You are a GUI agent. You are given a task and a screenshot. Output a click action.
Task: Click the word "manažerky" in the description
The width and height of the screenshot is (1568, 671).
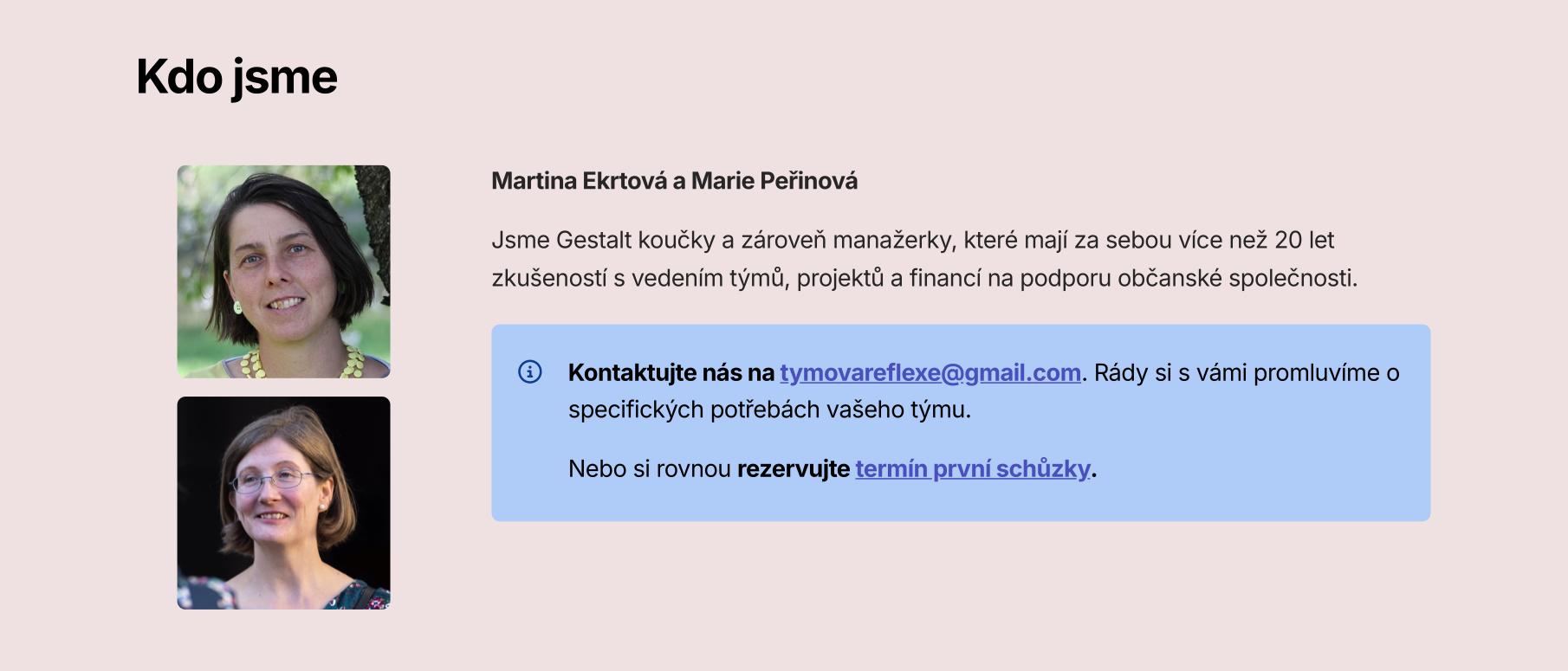click(894, 240)
